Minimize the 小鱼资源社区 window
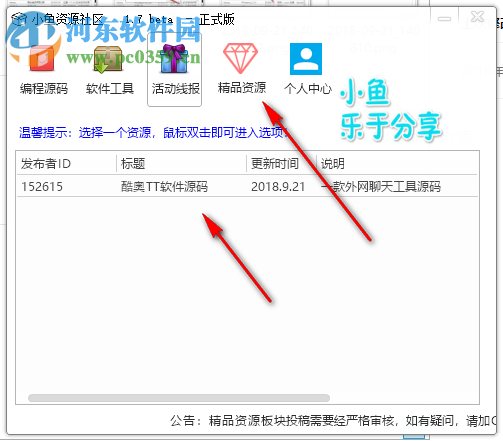 tap(444, 19)
